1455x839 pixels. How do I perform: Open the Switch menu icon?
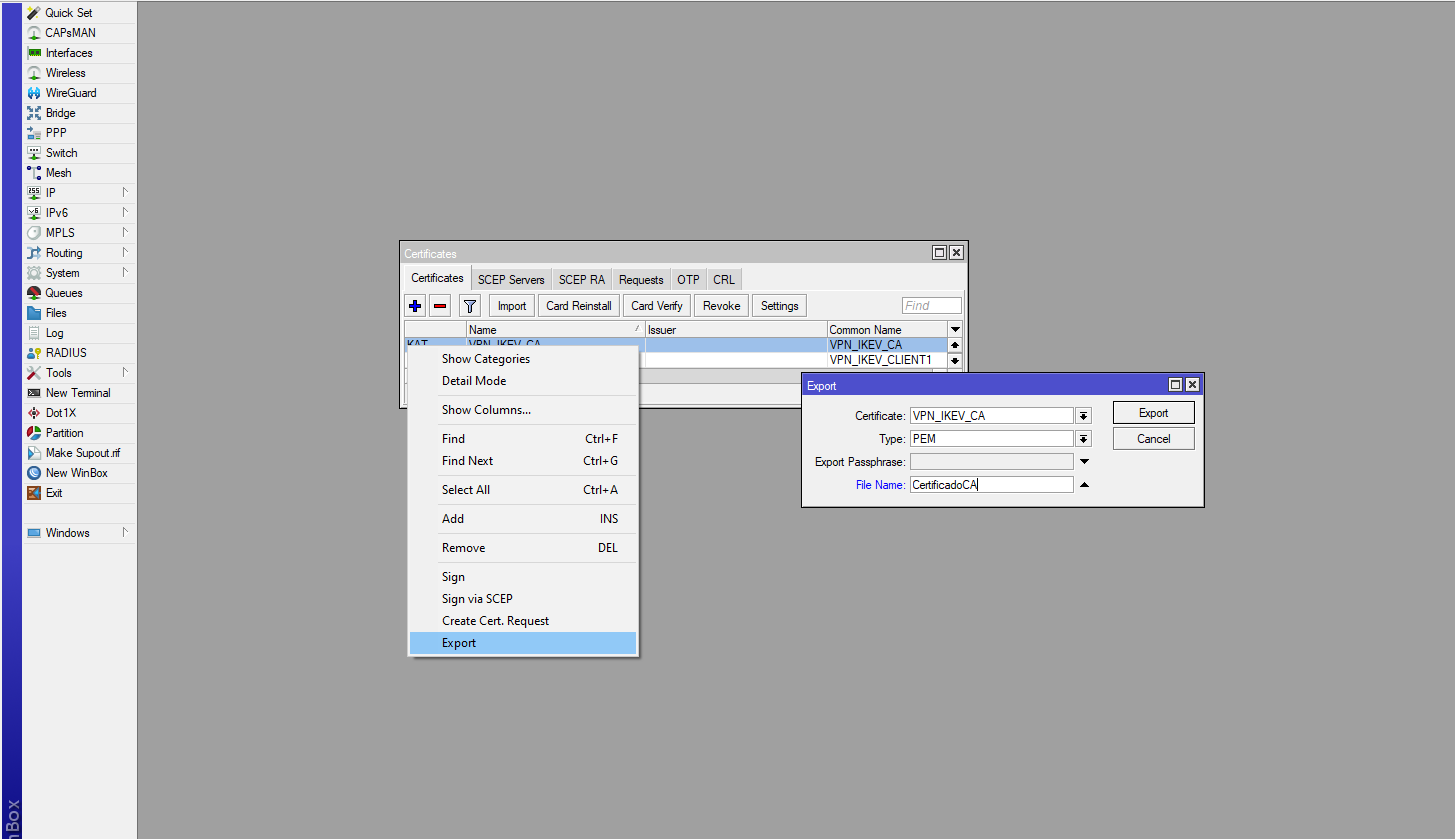coord(34,153)
